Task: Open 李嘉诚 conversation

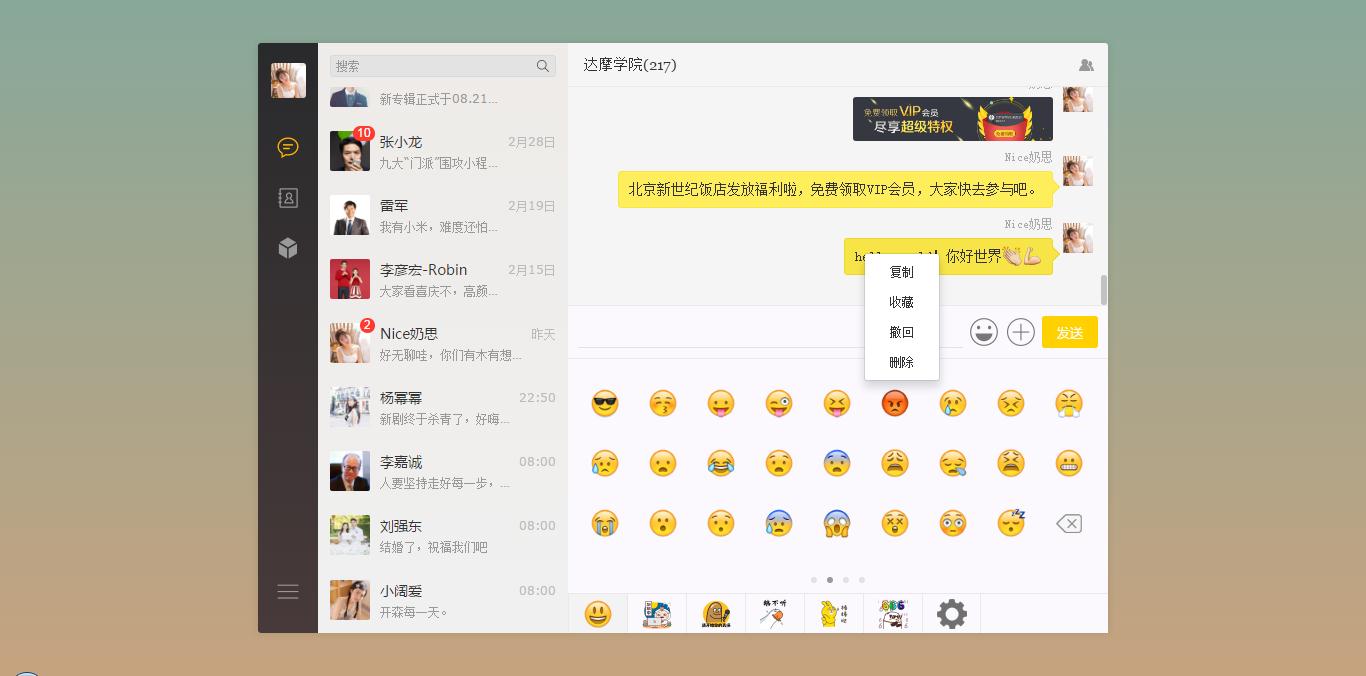Action: (443, 472)
